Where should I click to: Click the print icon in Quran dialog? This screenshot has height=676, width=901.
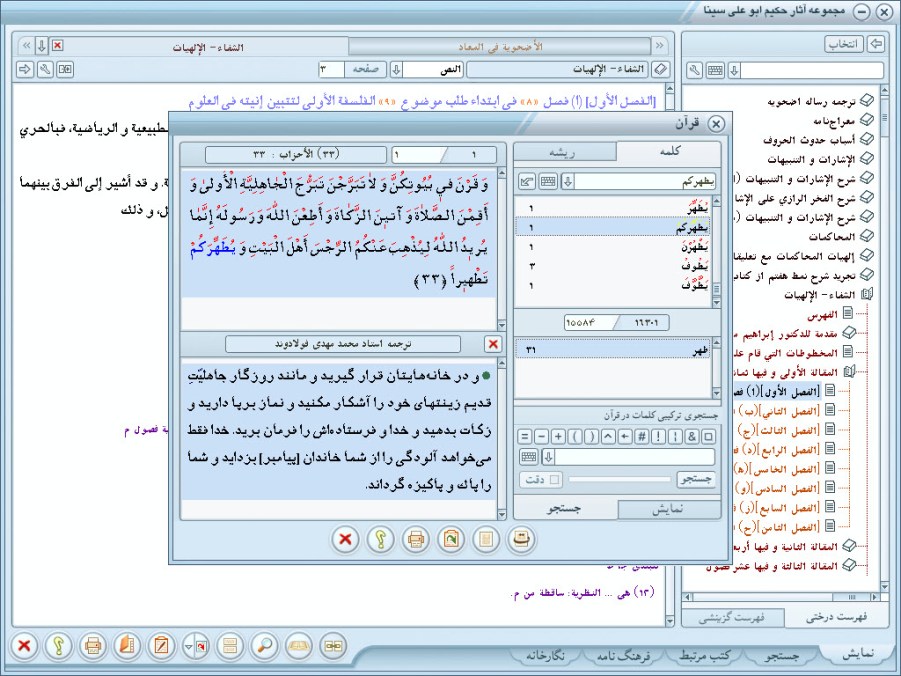click(415, 539)
